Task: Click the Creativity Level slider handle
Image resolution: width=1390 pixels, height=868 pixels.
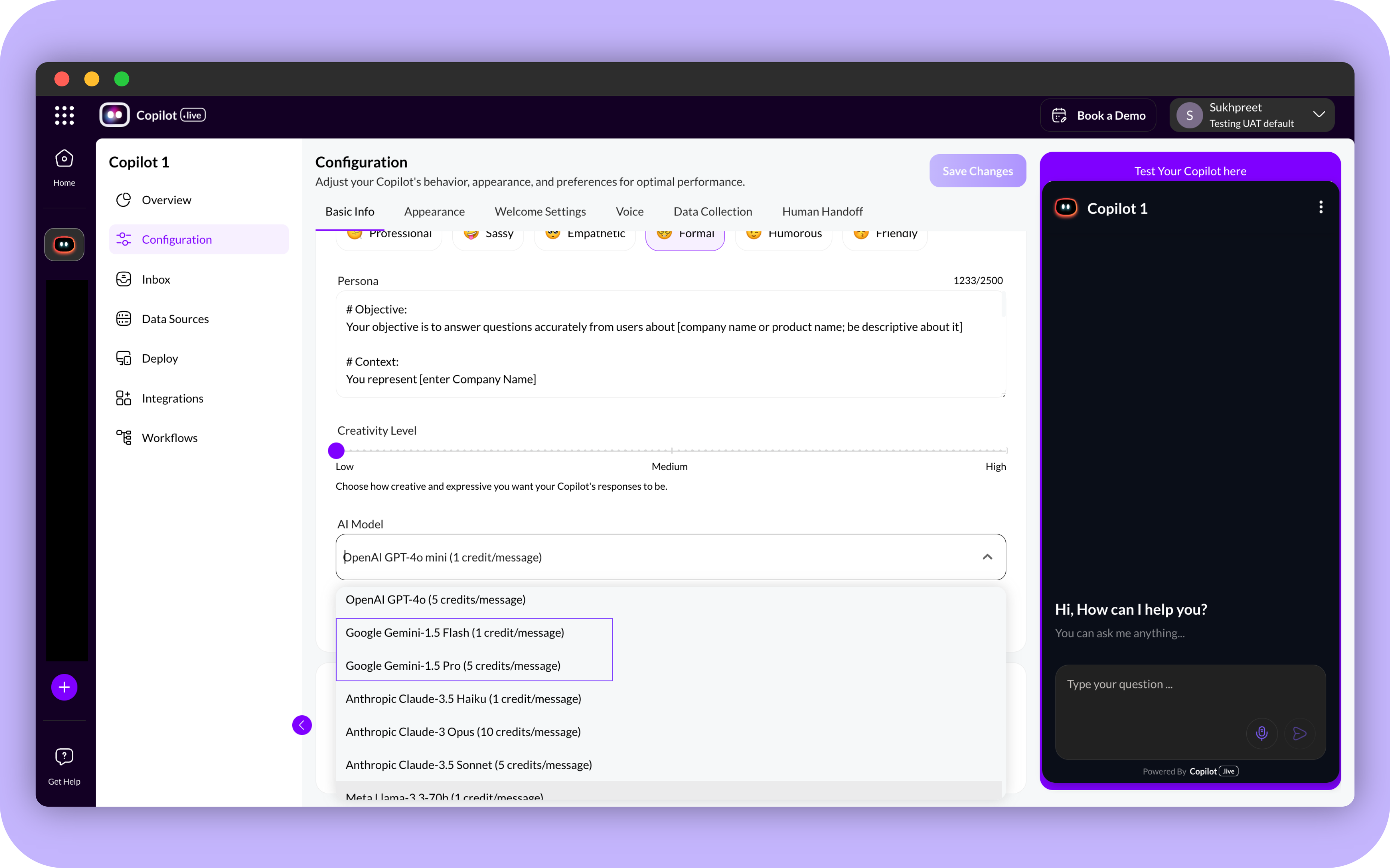Action: pyautogui.click(x=336, y=450)
